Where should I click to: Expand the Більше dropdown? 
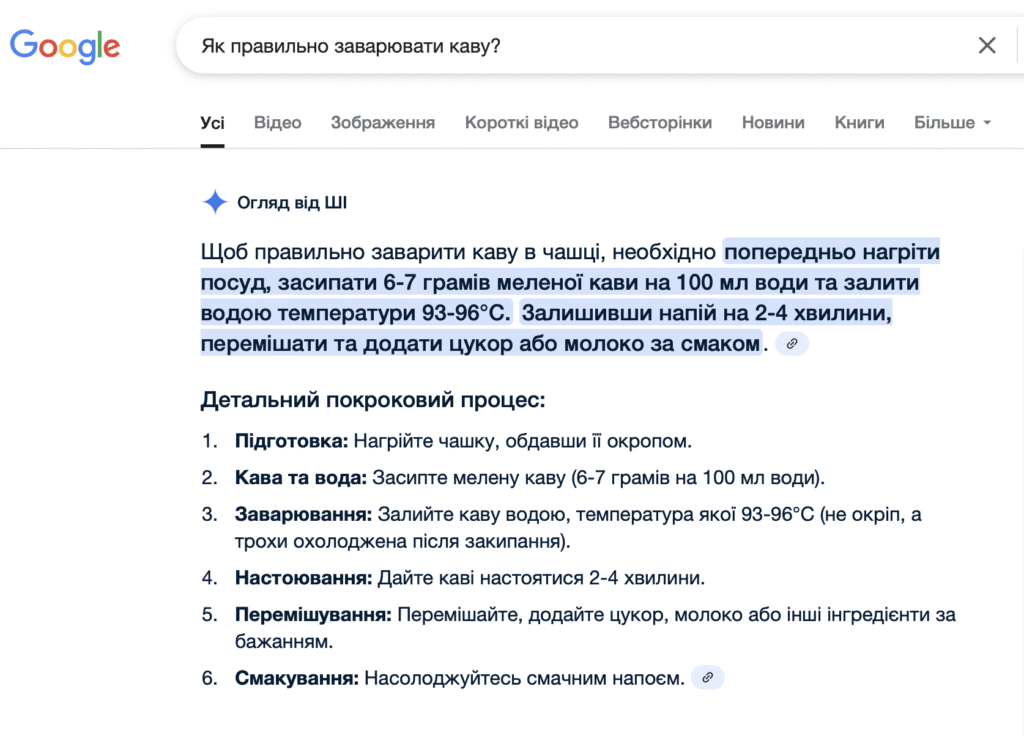(x=952, y=123)
